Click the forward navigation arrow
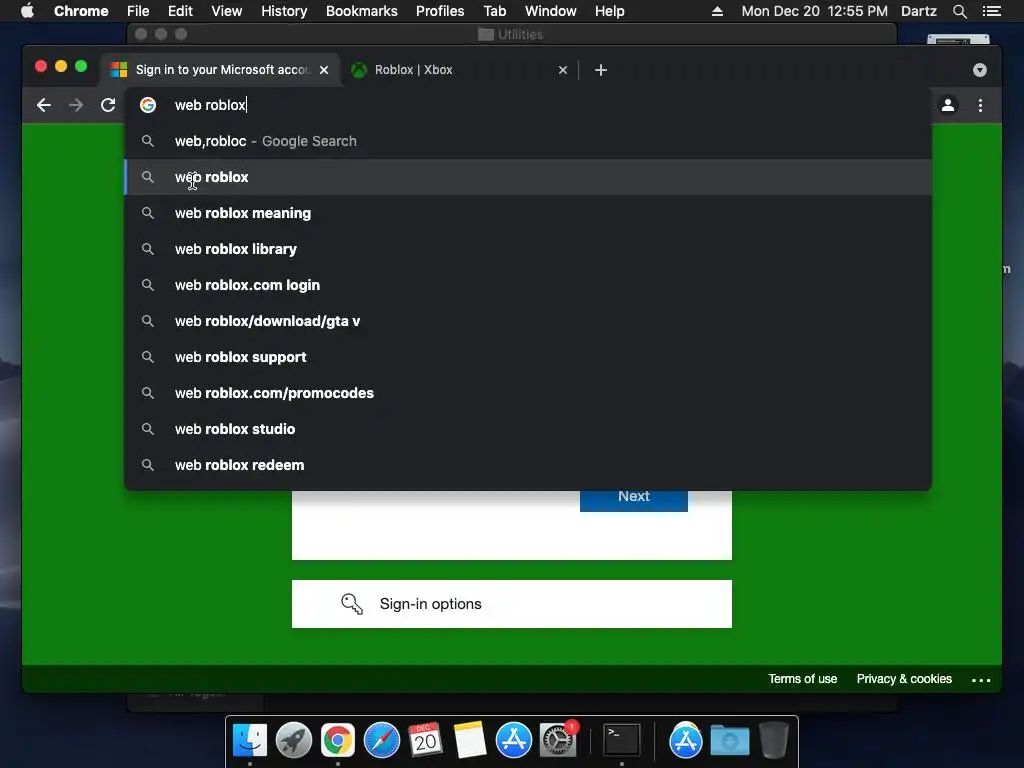Image resolution: width=1024 pixels, height=768 pixels. pos(76,105)
